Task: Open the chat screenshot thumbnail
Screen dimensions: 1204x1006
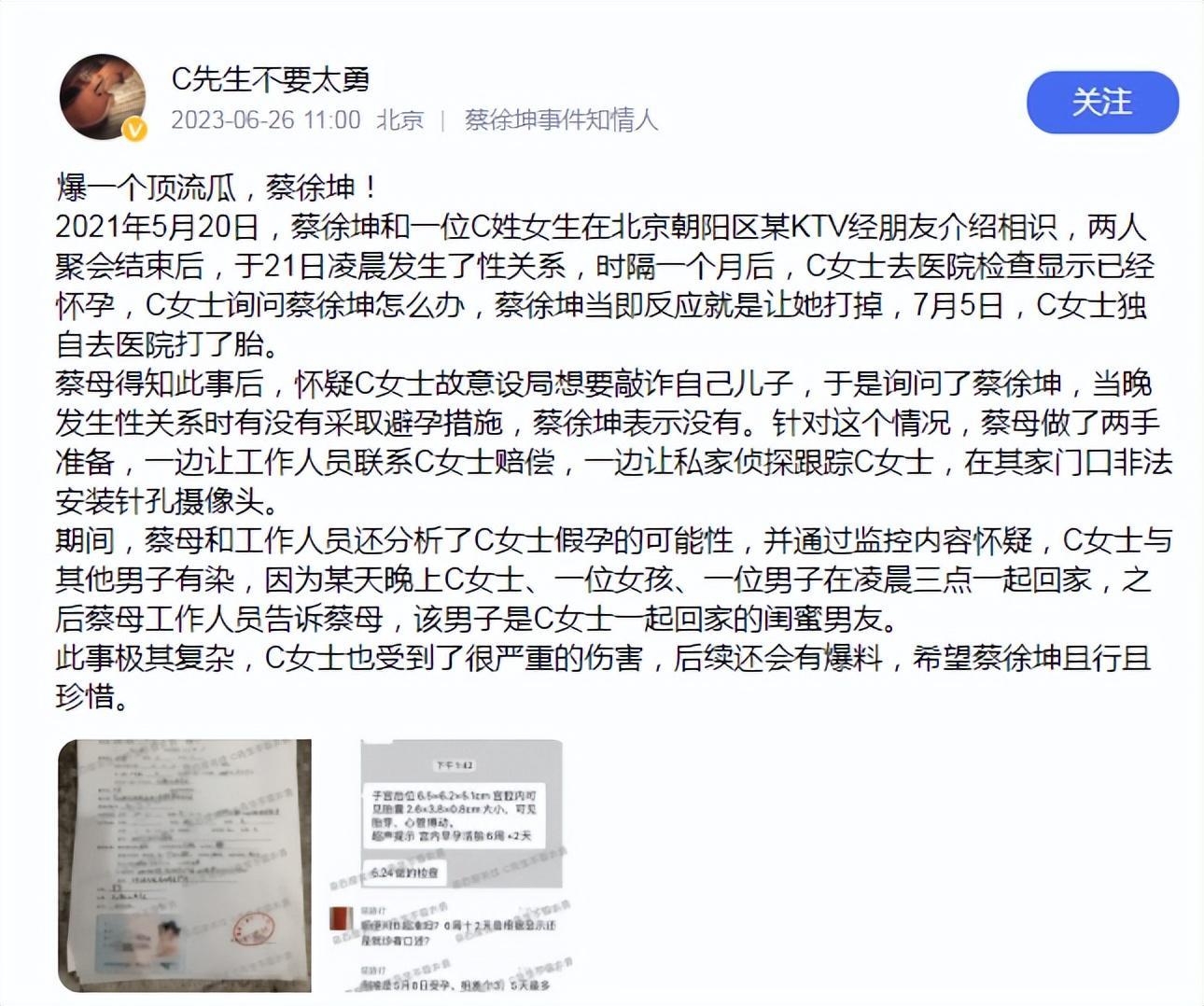Action: [x=462, y=866]
